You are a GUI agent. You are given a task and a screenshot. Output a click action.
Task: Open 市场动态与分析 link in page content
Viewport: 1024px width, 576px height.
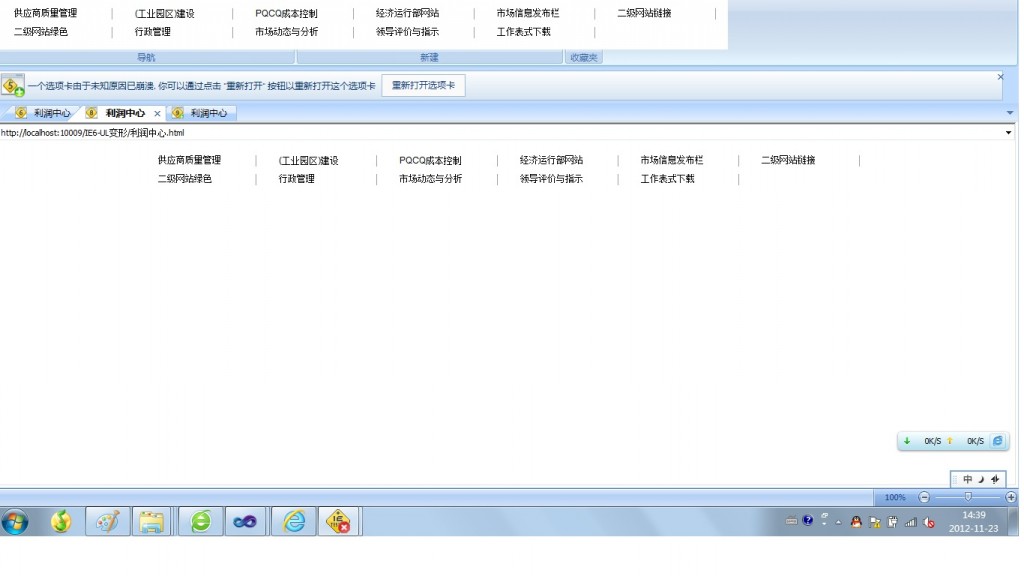pos(430,179)
